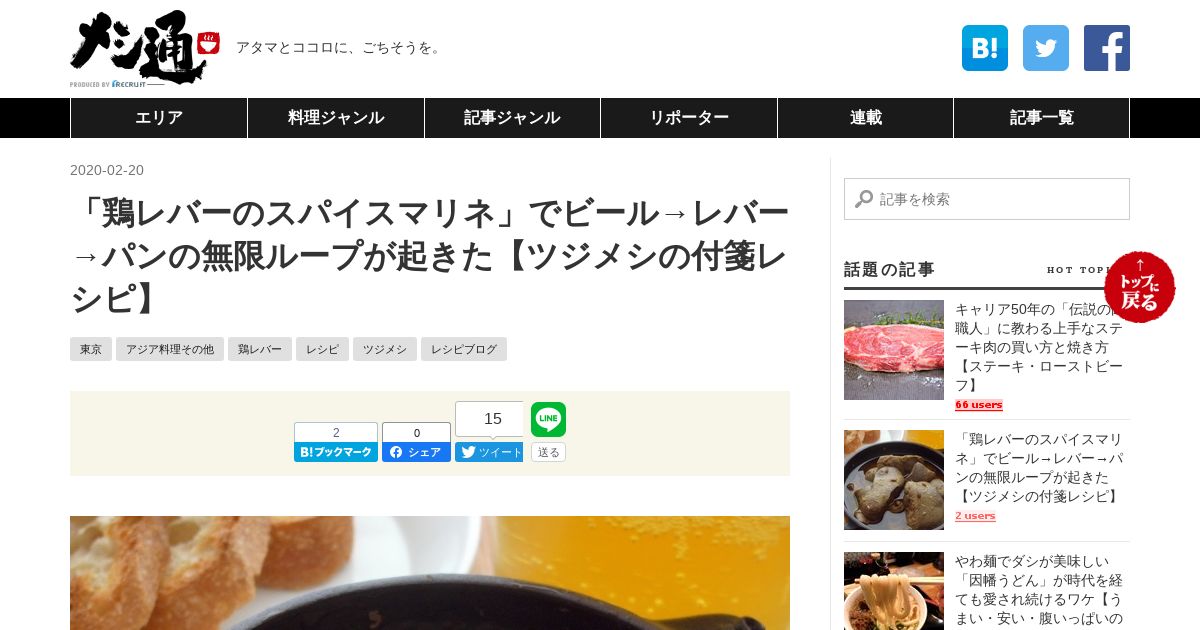Click the 鶏レバー tag
The height and width of the screenshot is (630, 1200).
[x=259, y=349]
